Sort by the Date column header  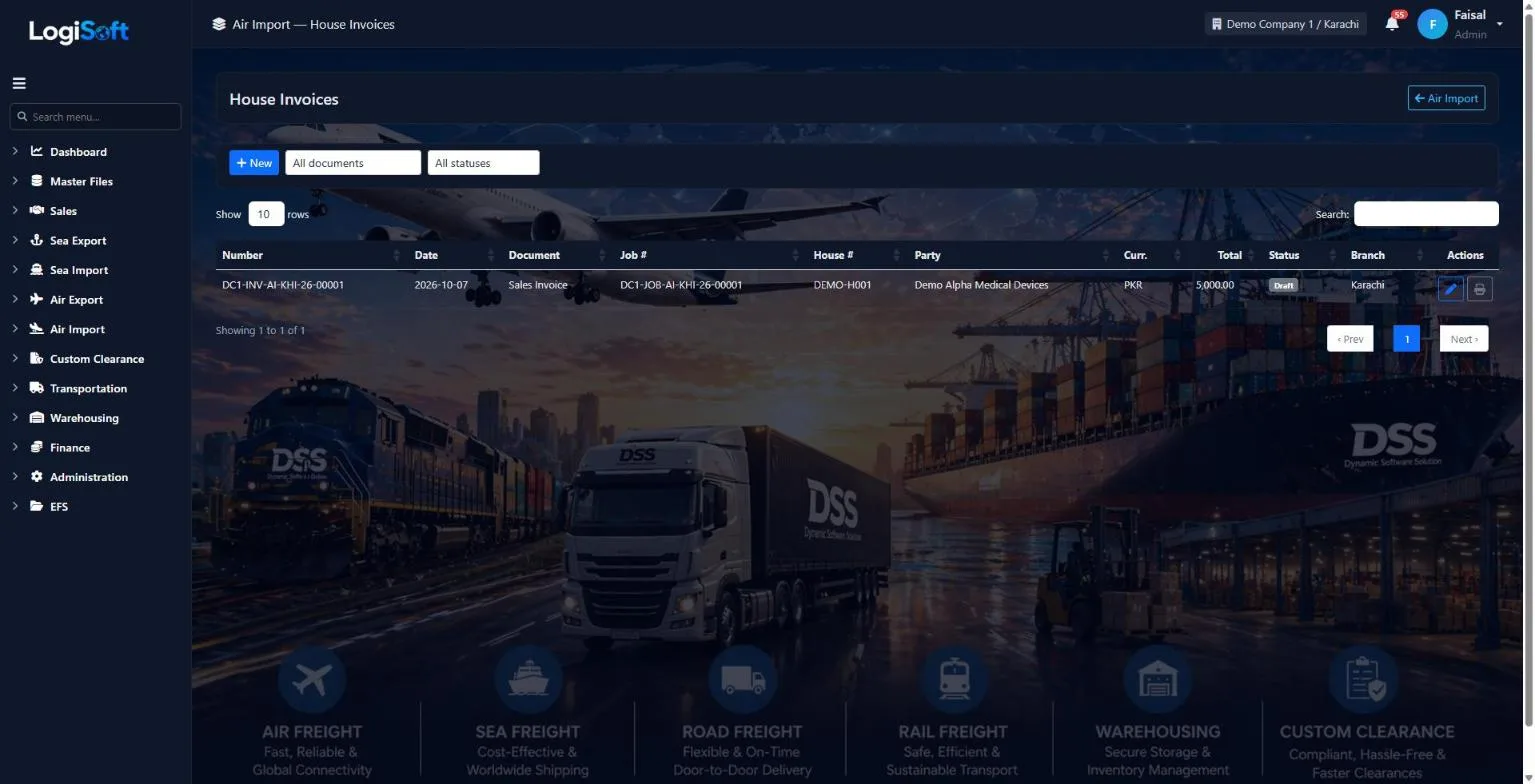[455, 255]
